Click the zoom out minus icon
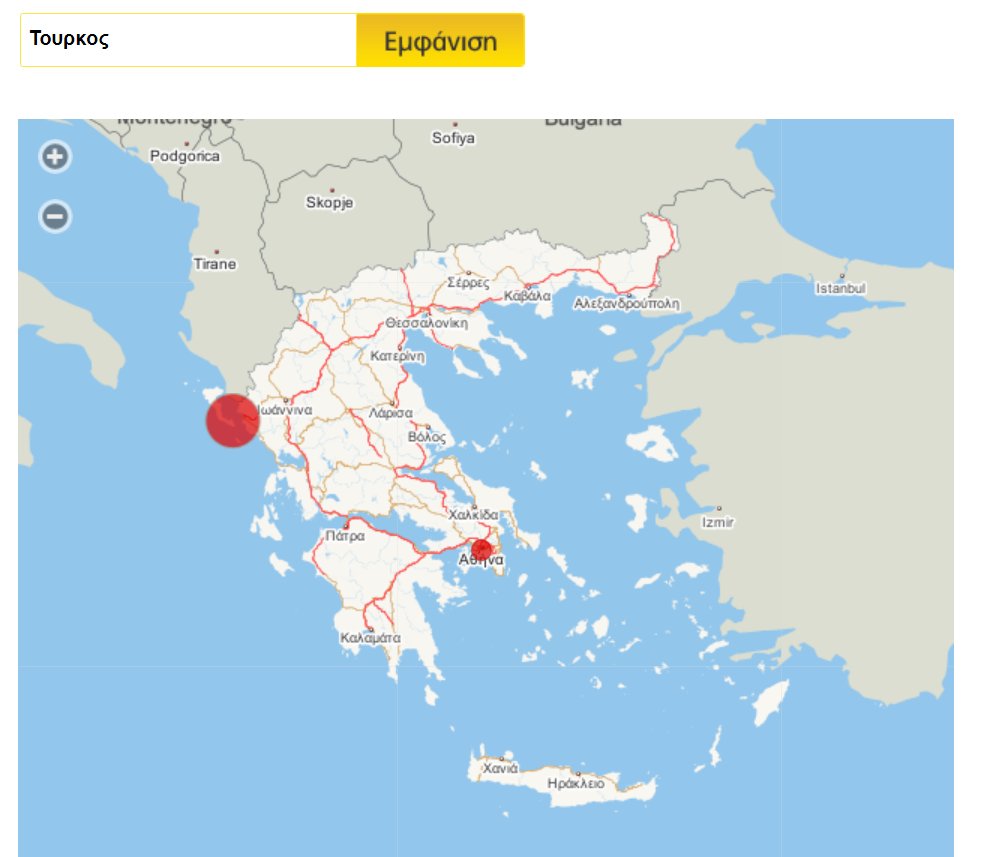This screenshot has height=857, width=984. click(55, 216)
